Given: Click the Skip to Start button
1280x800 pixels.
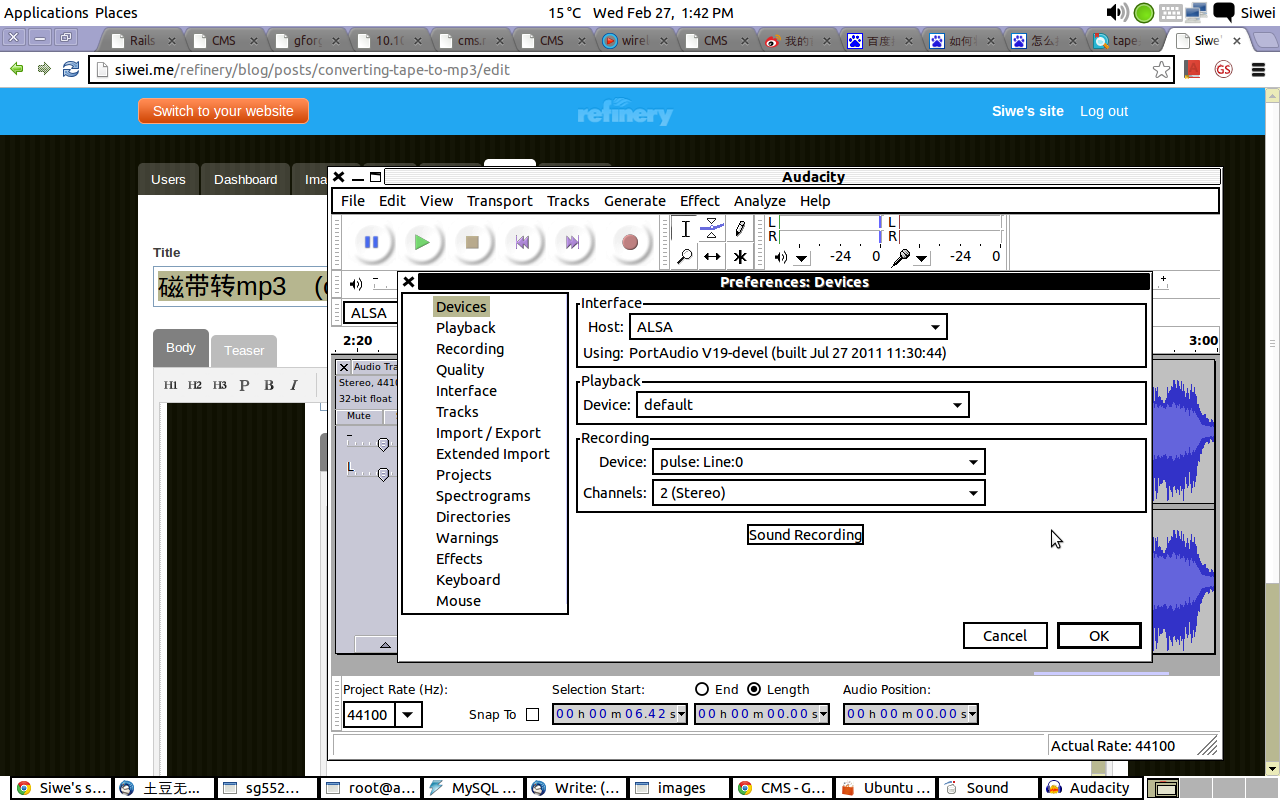Looking at the screenshot, I should click(522, 241).
